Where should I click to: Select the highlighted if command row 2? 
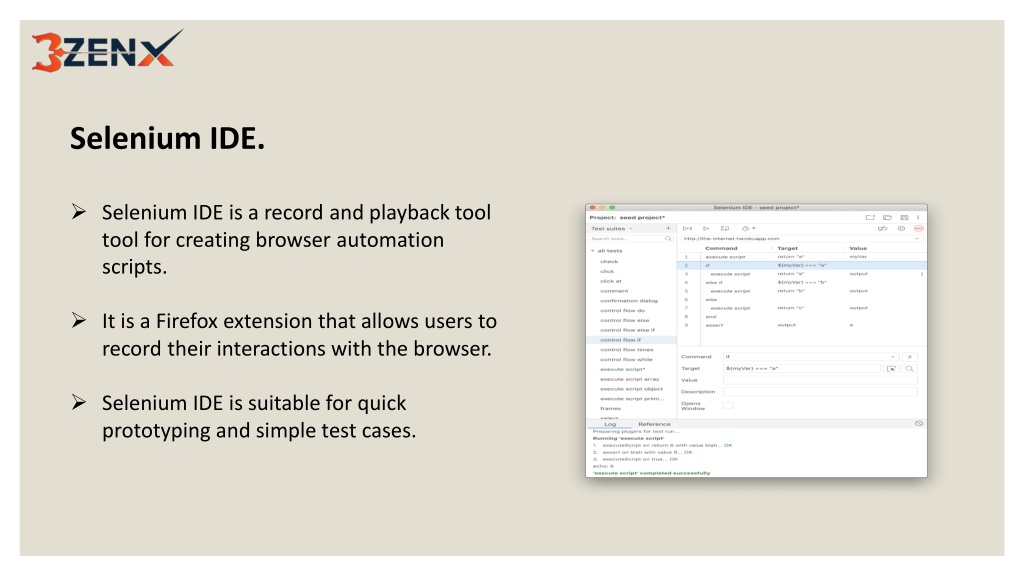(802, 266)
